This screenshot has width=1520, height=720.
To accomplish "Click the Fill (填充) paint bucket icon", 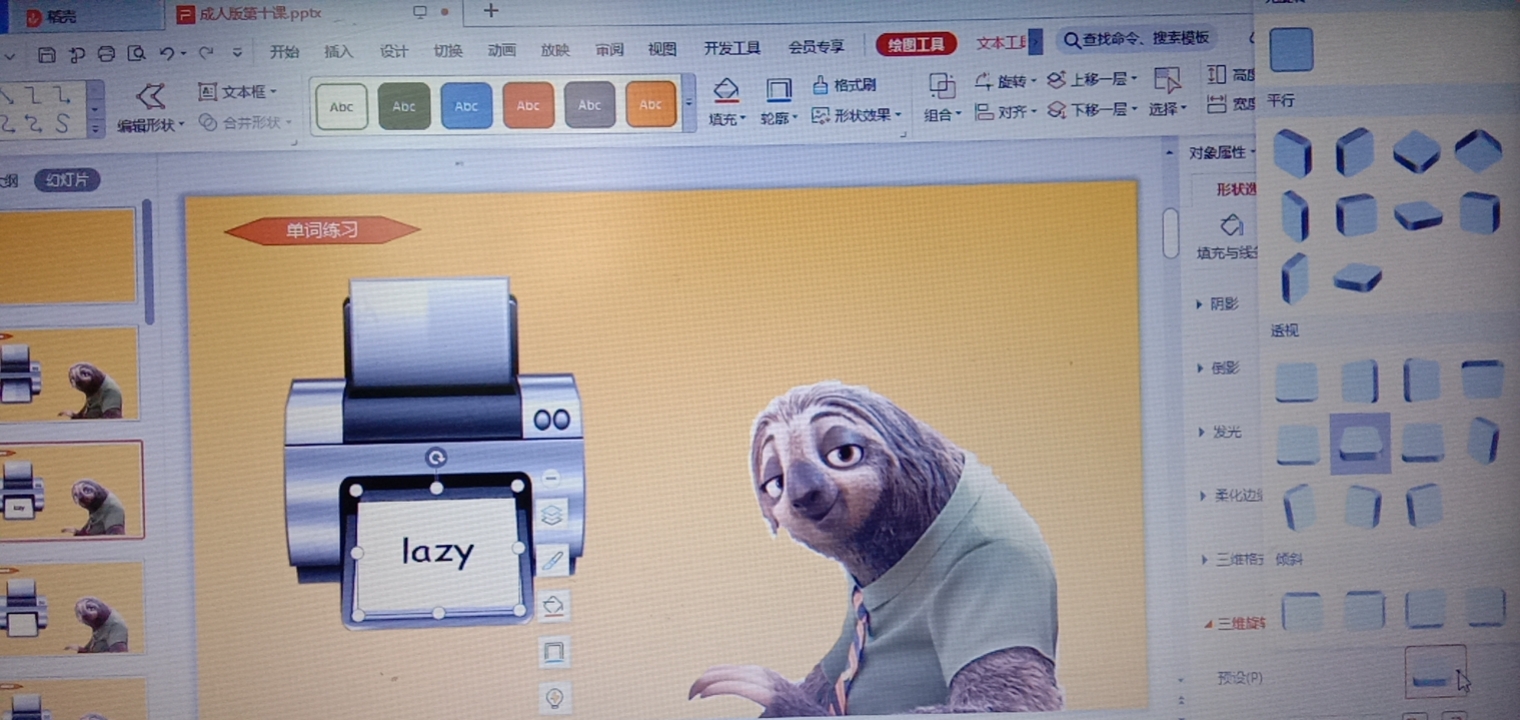I will click(726, 90).
